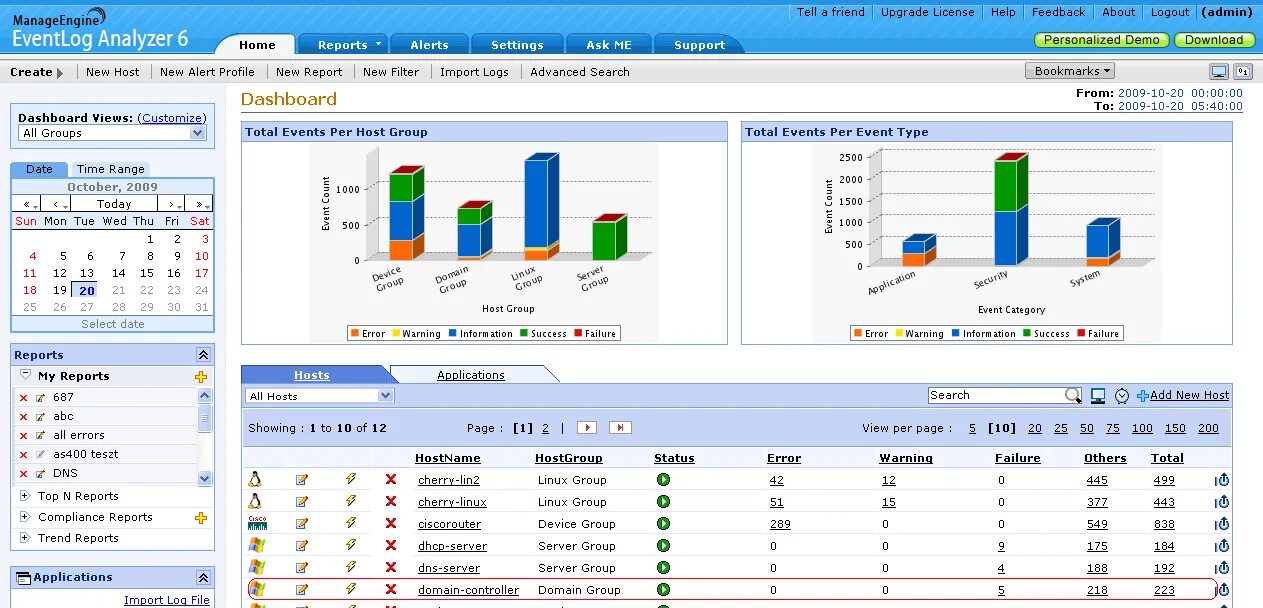Click the green status icon for dhcp-server
Viewport: 1263px width, 608px height.
coord(663,546)
